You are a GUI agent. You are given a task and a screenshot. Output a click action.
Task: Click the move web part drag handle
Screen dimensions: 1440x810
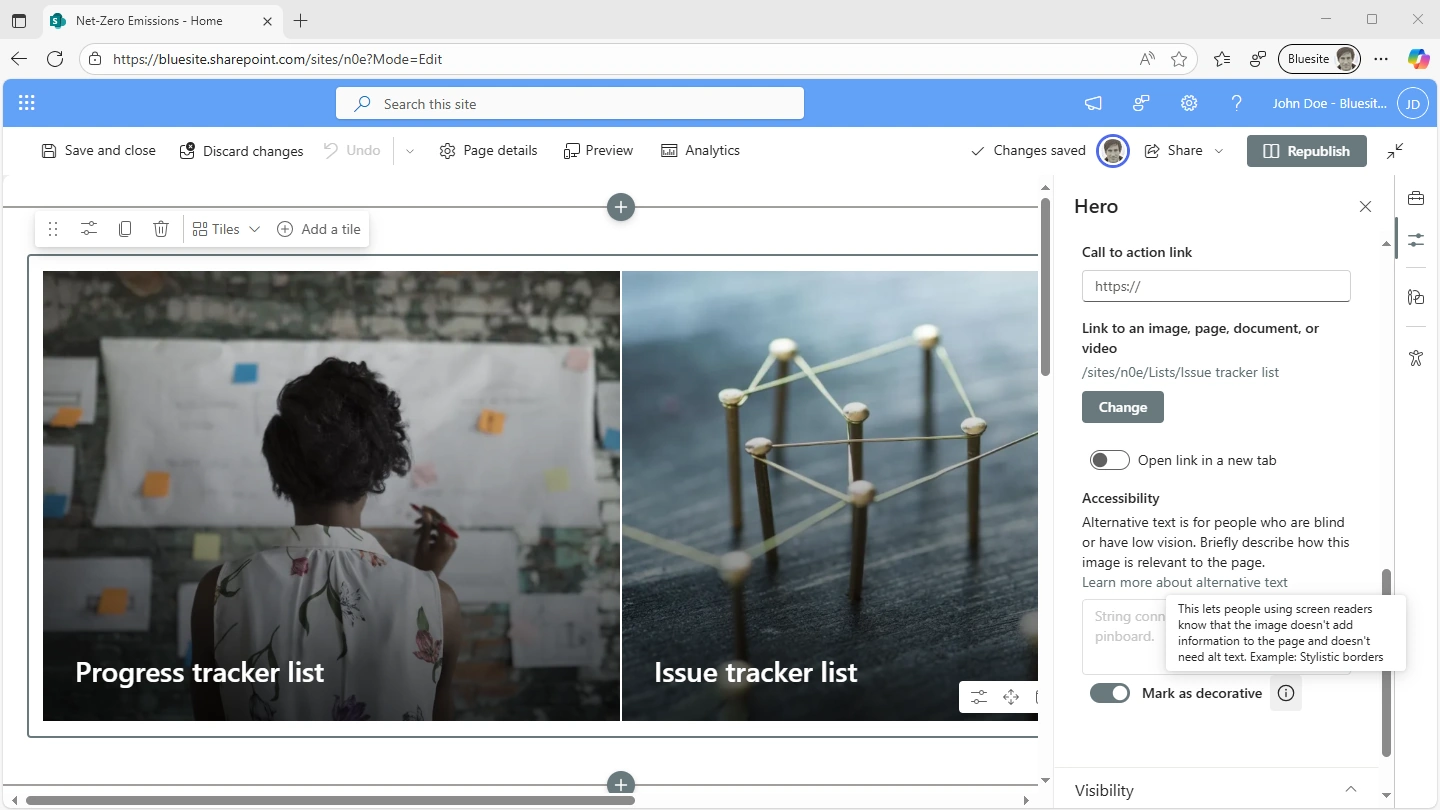53,229
